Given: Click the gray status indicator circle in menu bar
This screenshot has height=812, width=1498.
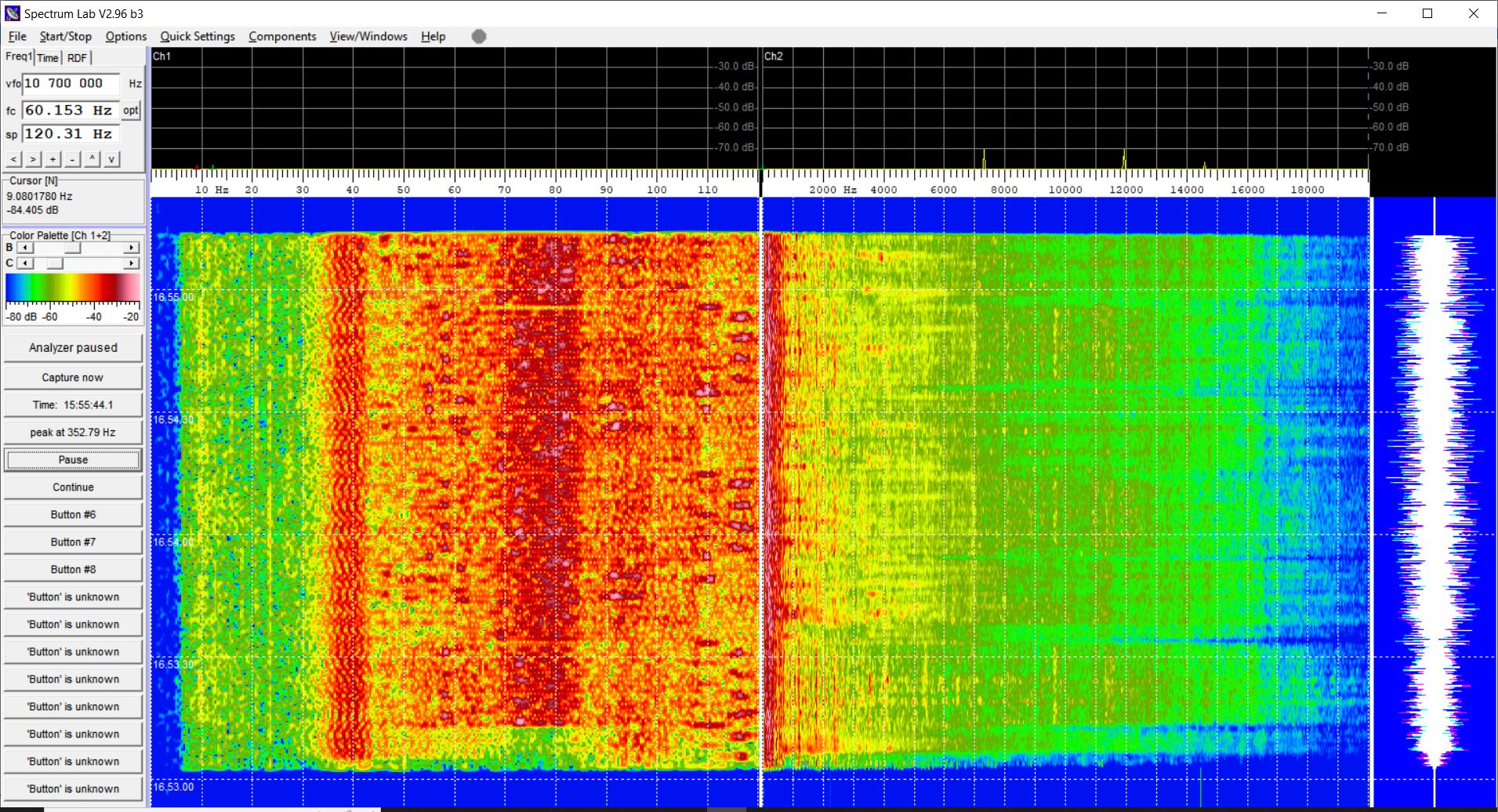Looking at the screenshot, I should point(479,36).
